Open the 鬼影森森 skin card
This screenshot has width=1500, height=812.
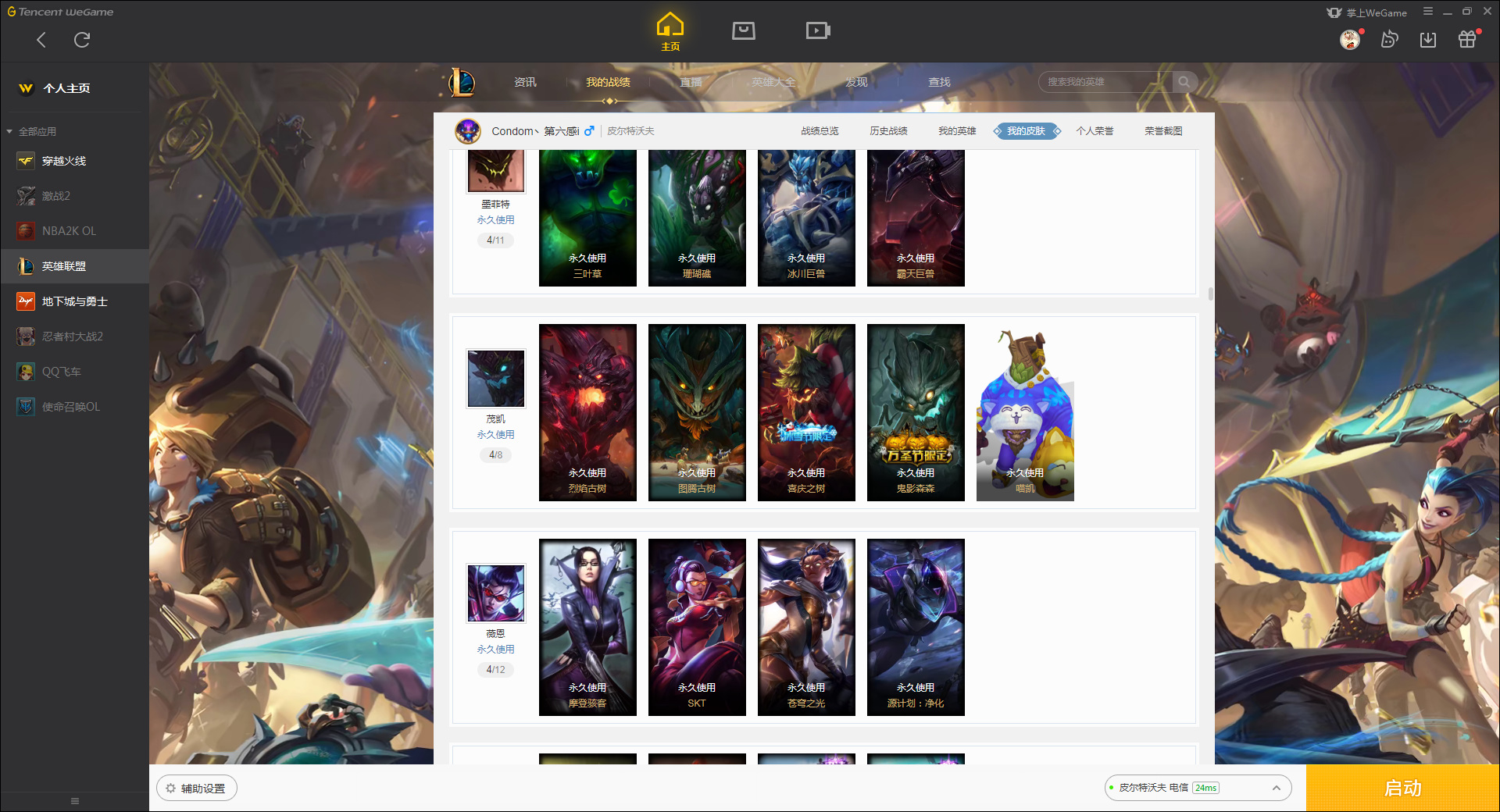[x=916, y=412]
